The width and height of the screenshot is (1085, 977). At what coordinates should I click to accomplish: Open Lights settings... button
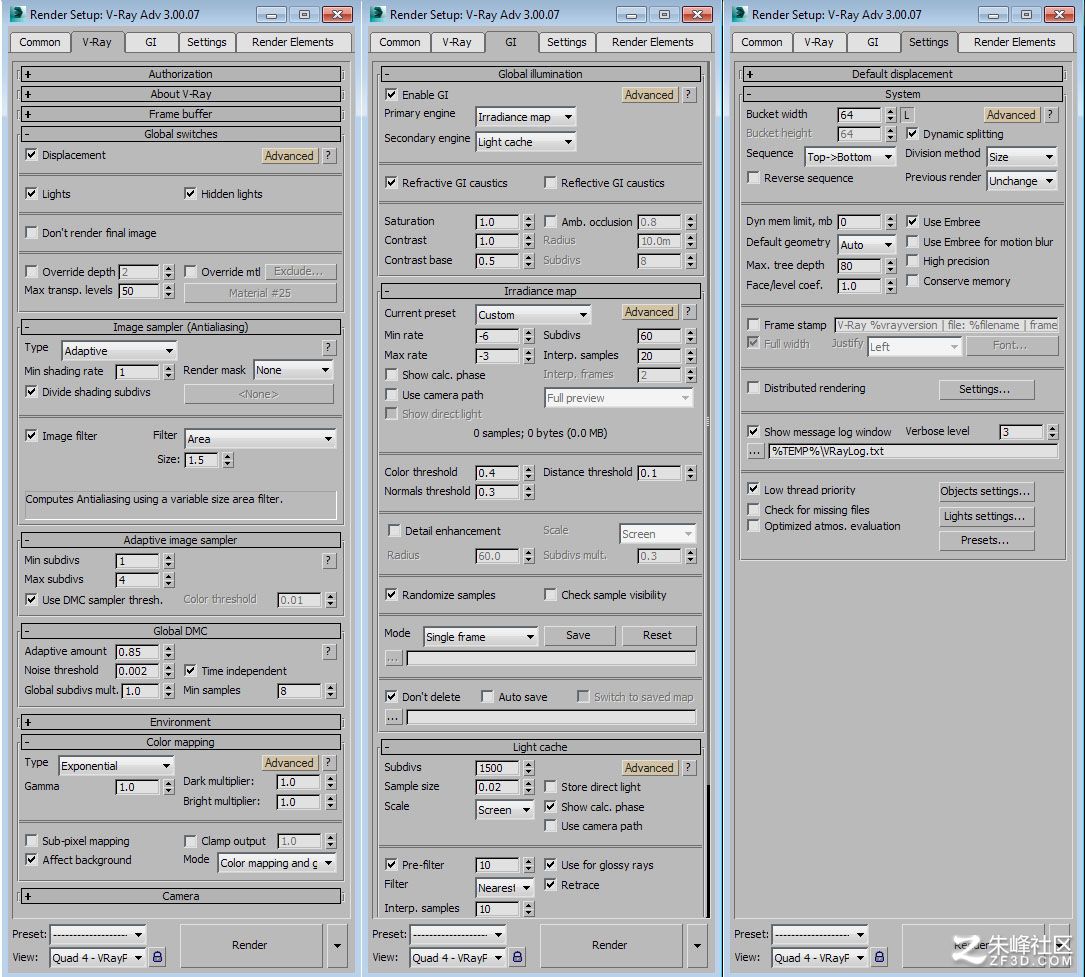[985, 516]
